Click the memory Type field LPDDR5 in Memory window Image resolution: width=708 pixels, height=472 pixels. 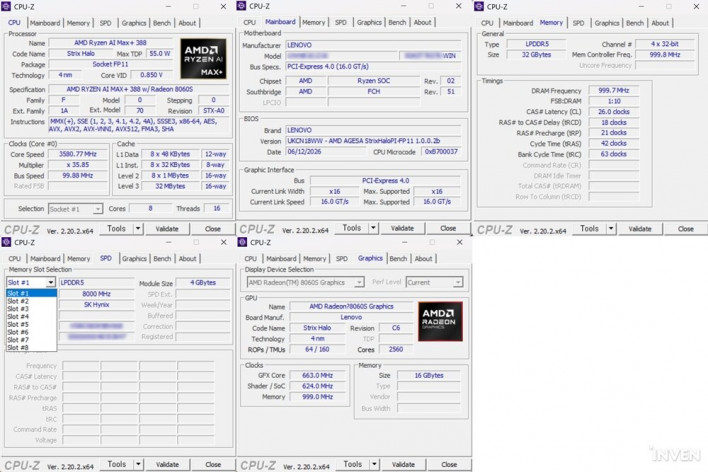pyautogui.click(x=537, y=44)
